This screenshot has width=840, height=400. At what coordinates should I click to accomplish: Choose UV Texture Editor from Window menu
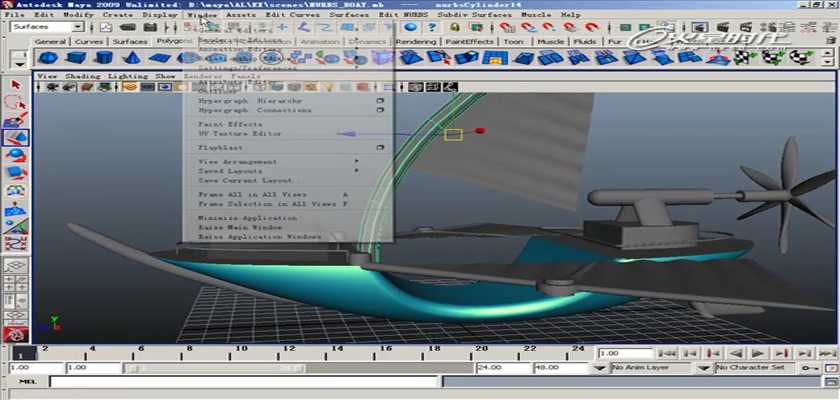coord(240,133)
